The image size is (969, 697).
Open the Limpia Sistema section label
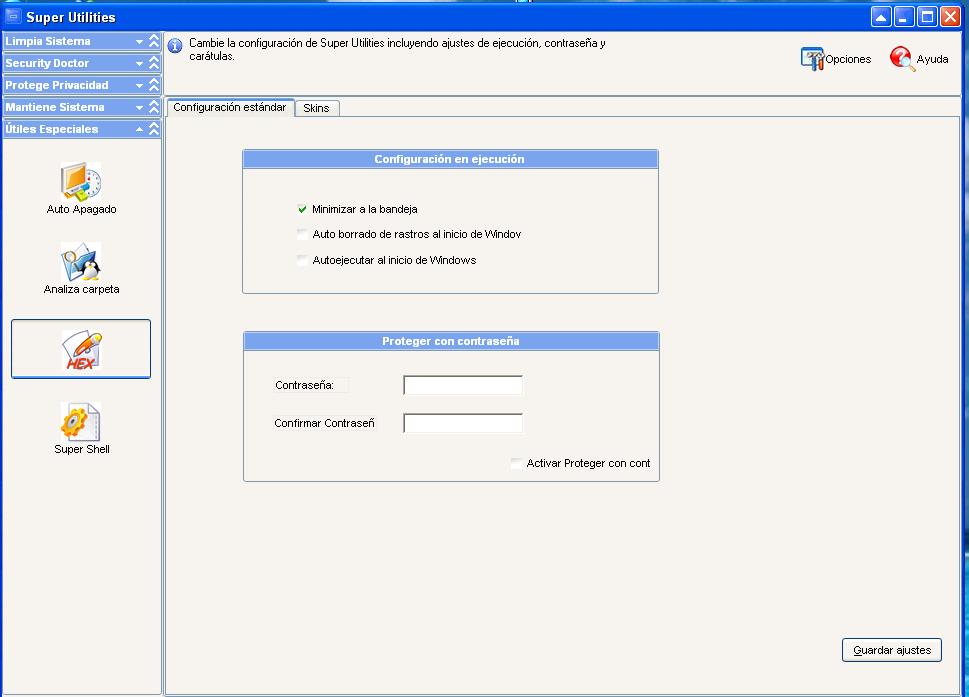pyautogui.click(x=48, y=41)
